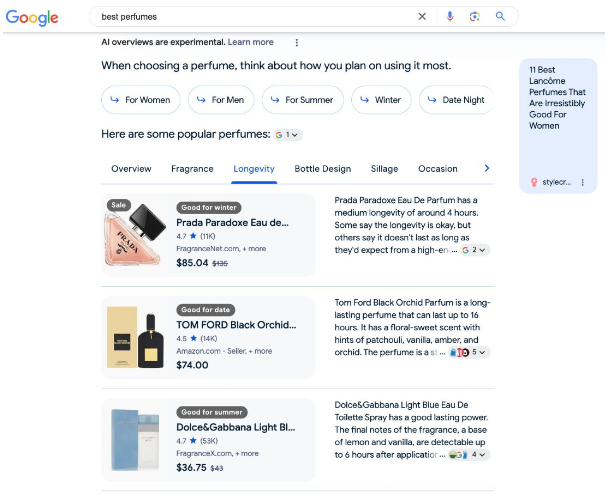This screenshot has height=497, width=608.
Task: Click the magnifying glass search icon
Action: point(500,17)
